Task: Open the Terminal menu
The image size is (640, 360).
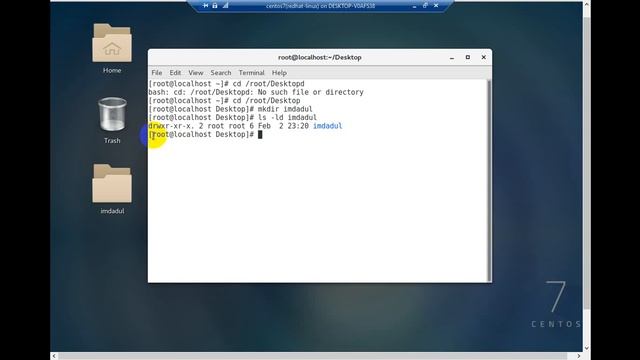Action: pos(251,73)
